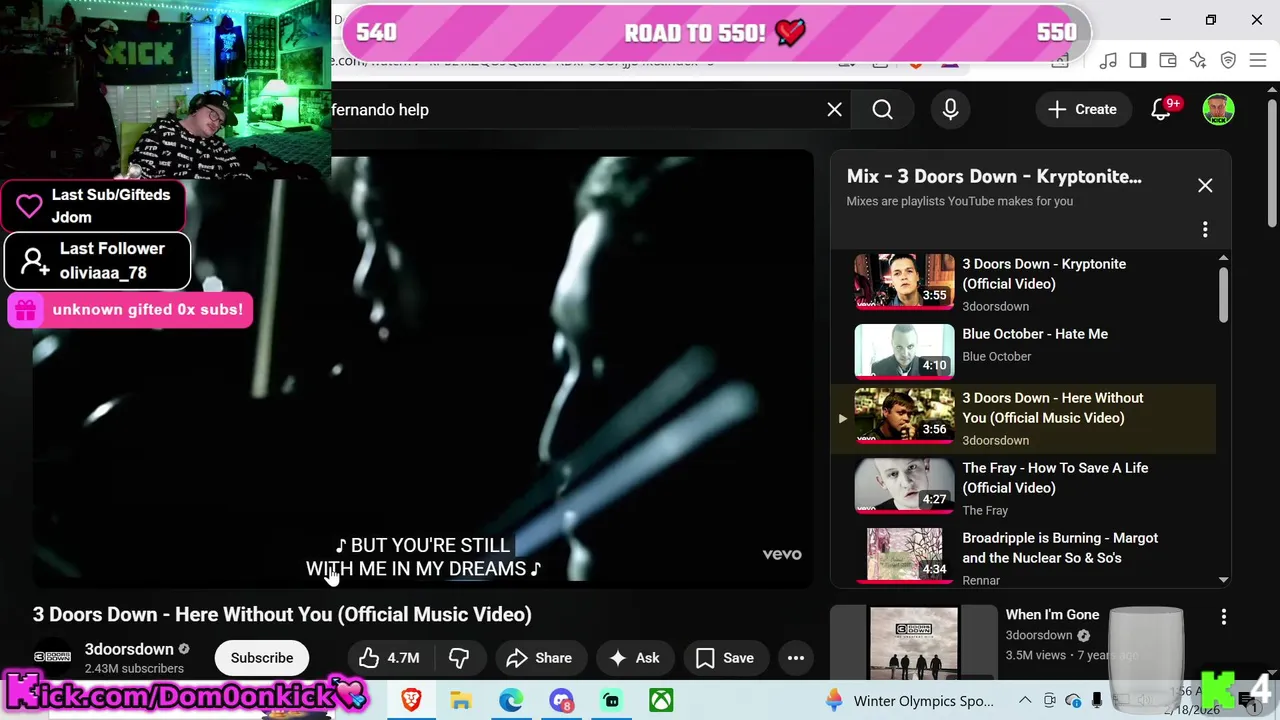Open the Brave Wallet icon
This screenshot has height=720, width=1280.
[1168, 61]
